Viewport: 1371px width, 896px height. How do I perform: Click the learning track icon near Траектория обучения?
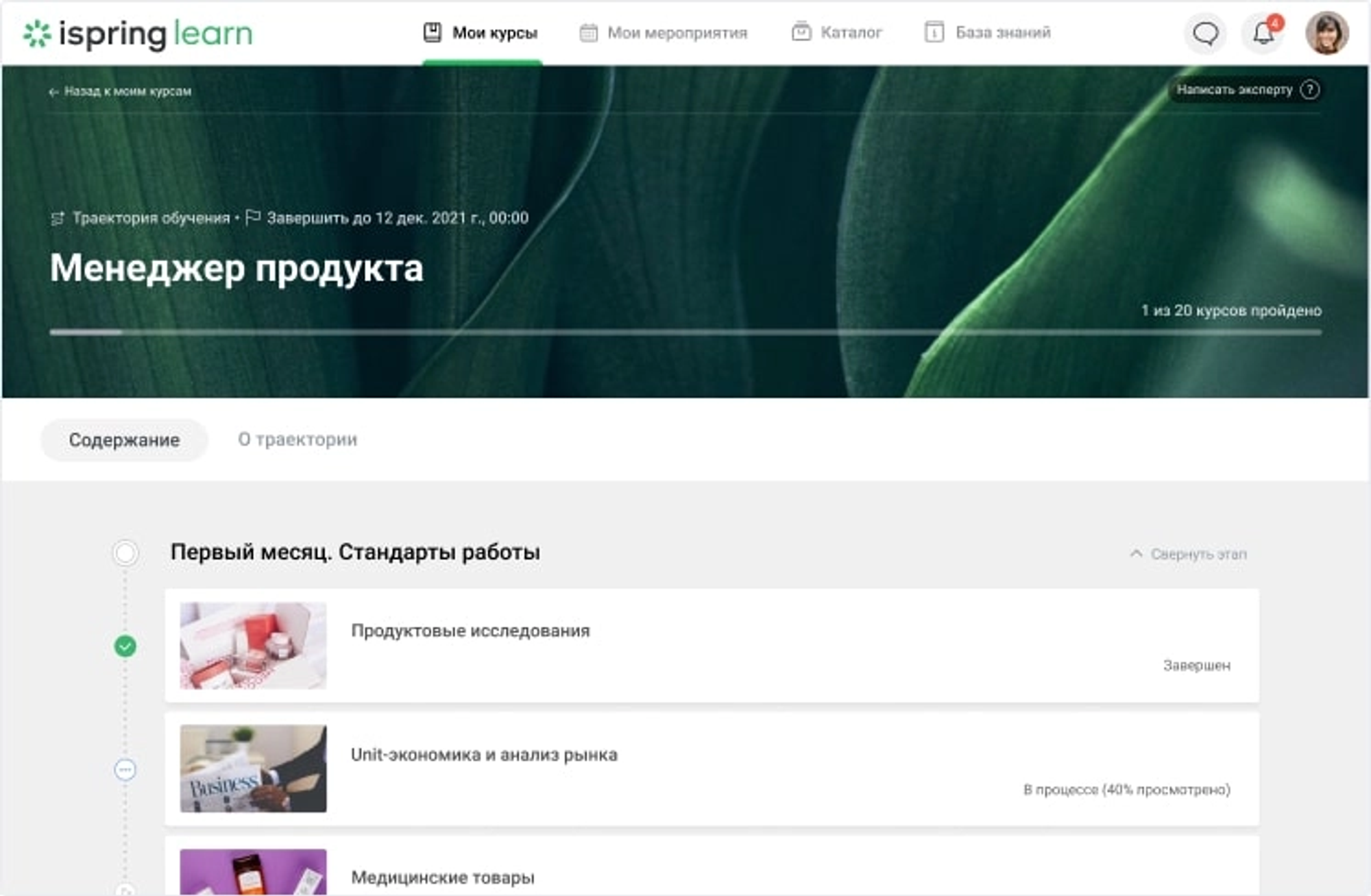[58, 218]
